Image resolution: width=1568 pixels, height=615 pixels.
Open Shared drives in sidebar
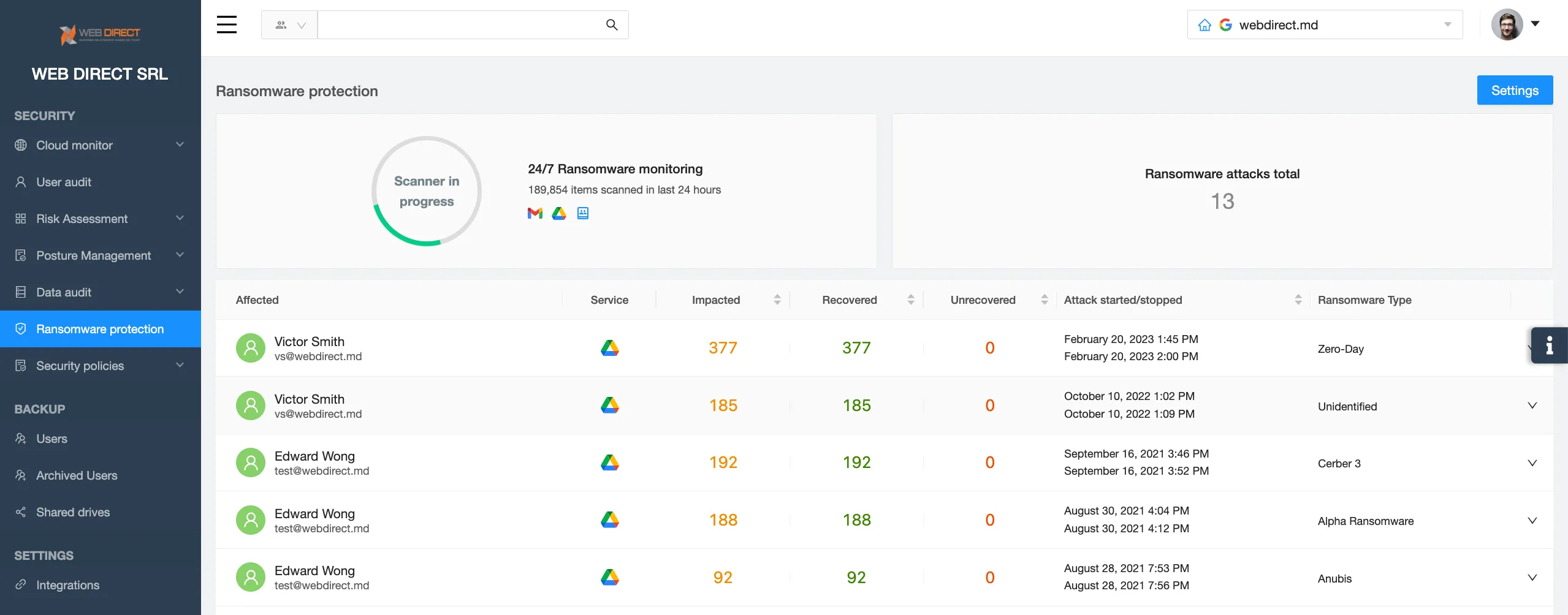73,512
